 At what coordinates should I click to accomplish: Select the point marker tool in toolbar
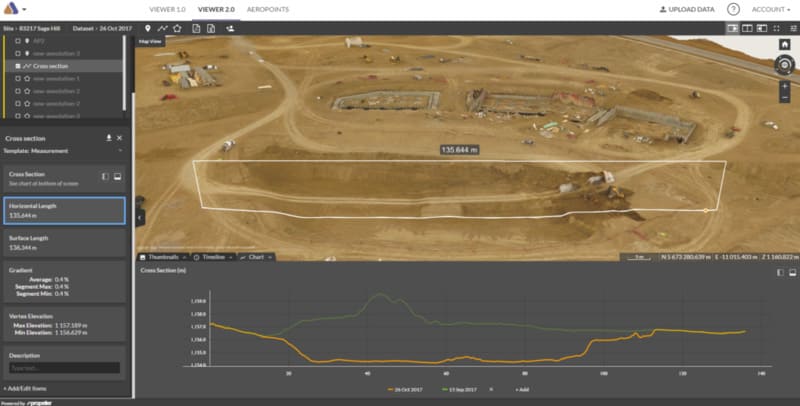pos(149,28)
